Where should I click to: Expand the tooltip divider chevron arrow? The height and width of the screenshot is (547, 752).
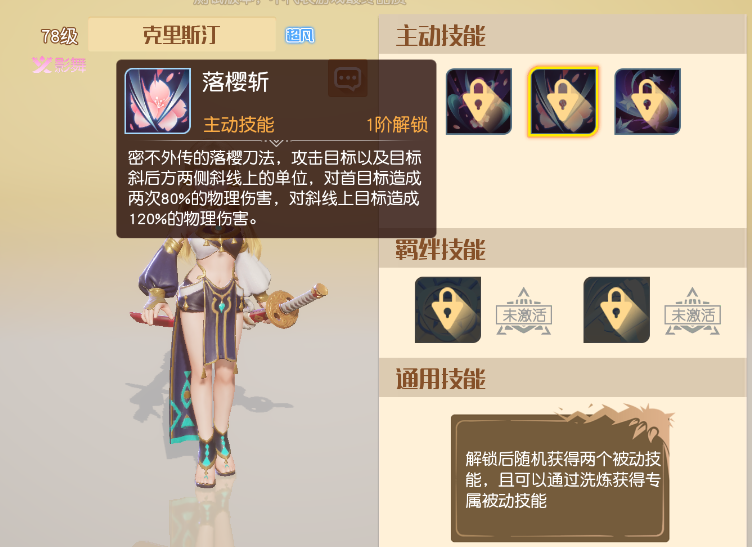tap(276, 142)
